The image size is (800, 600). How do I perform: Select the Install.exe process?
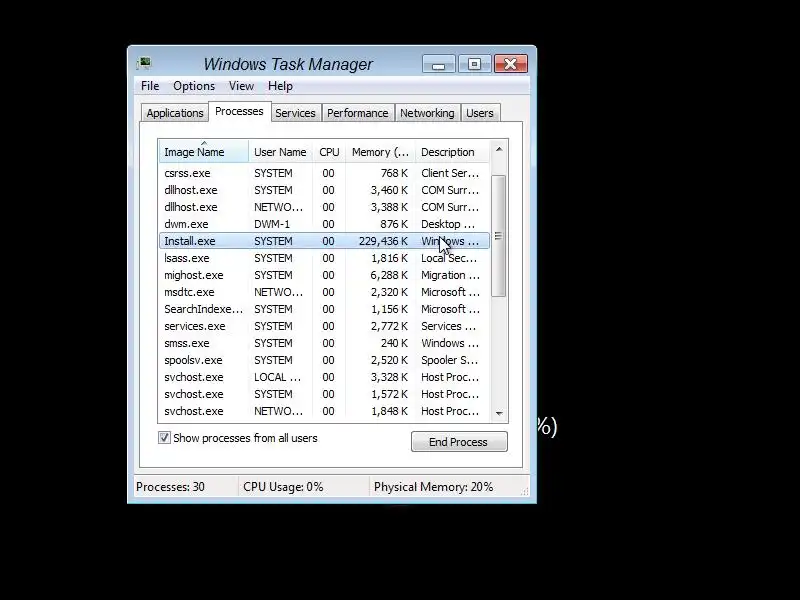click(x=324, y=241)
